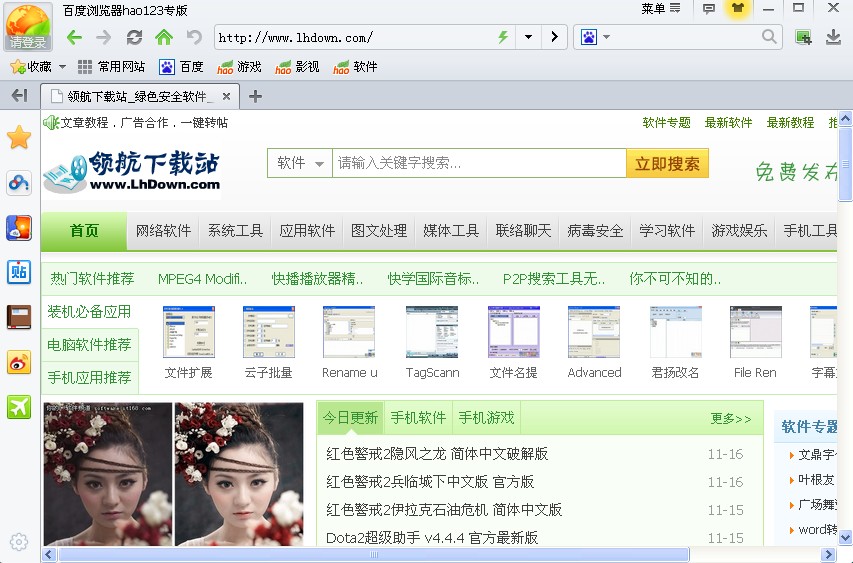Click the green lightning speed-mode icon

tap(503, 37)
